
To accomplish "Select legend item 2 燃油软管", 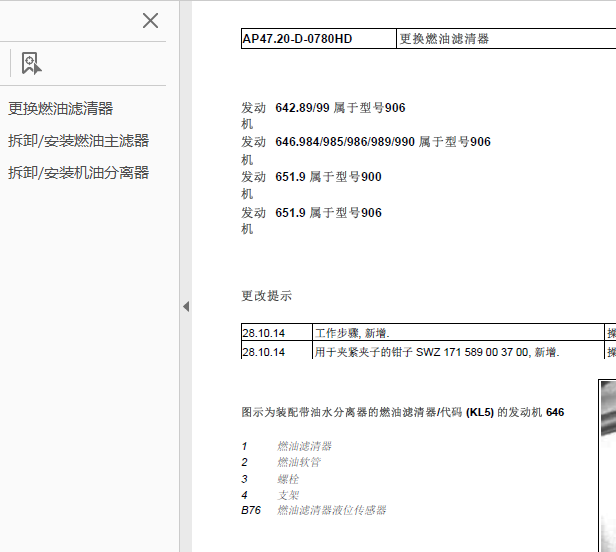I will tap(281, 462).
